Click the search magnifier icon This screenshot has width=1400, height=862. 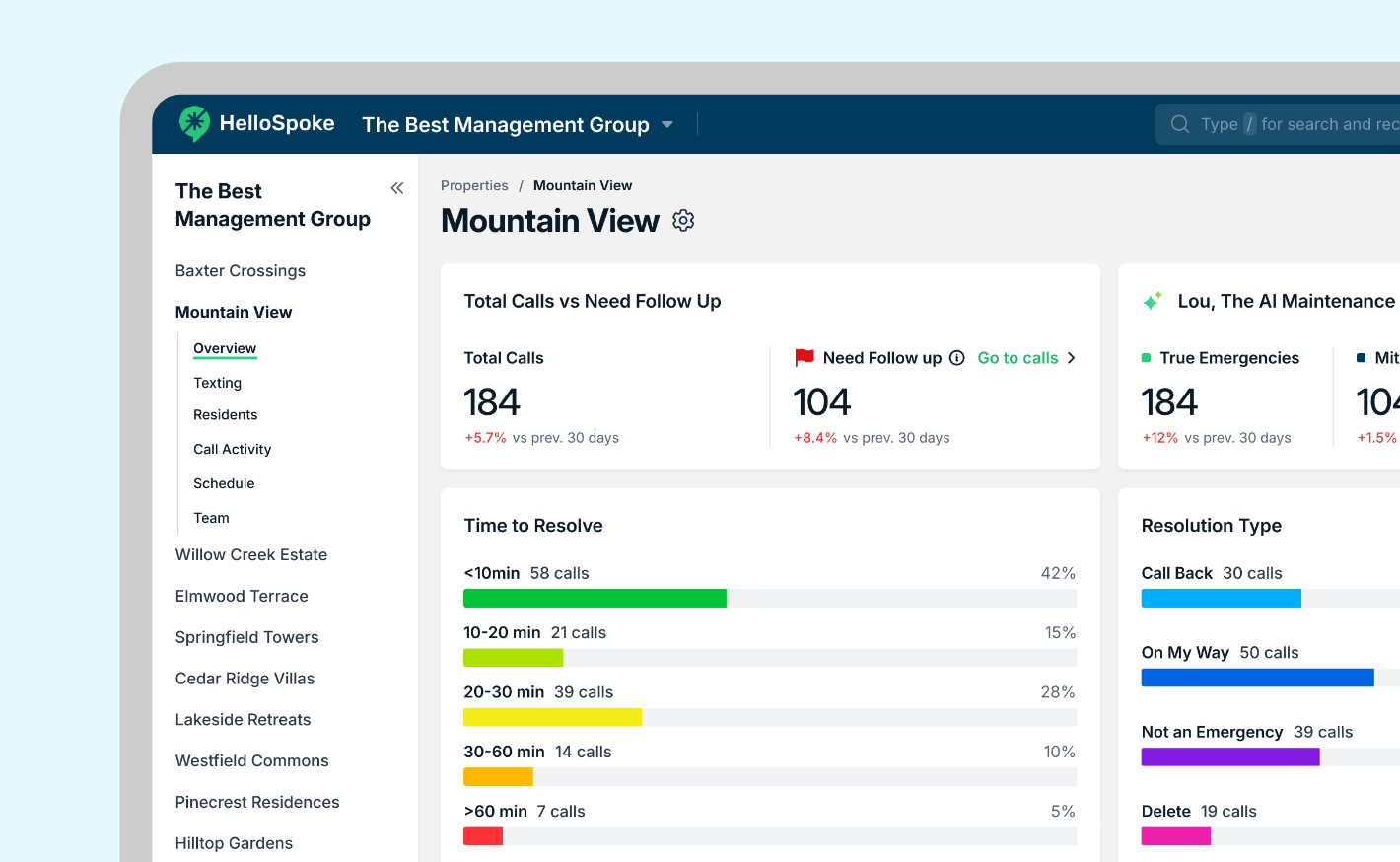click(x=1180, y=124)
